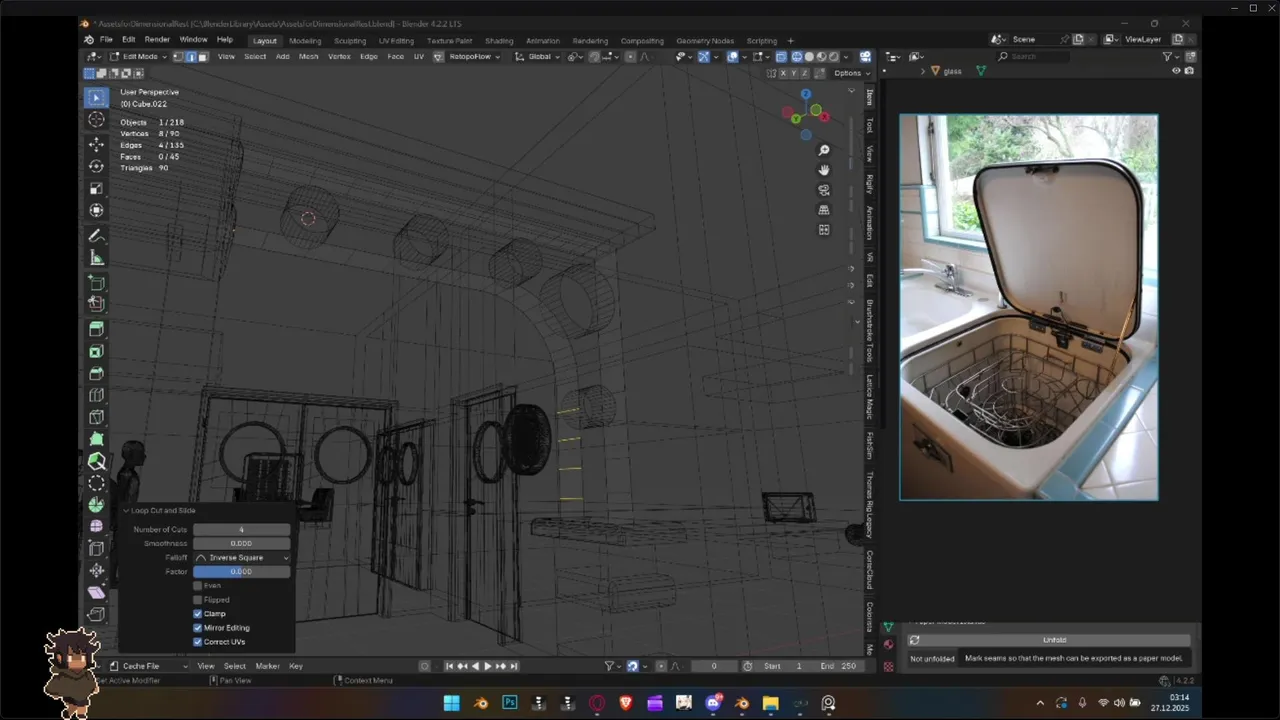The height and width of the screenshot is (720, 1280).
Task: Click the Unfold button
Action: (1054, 640)
